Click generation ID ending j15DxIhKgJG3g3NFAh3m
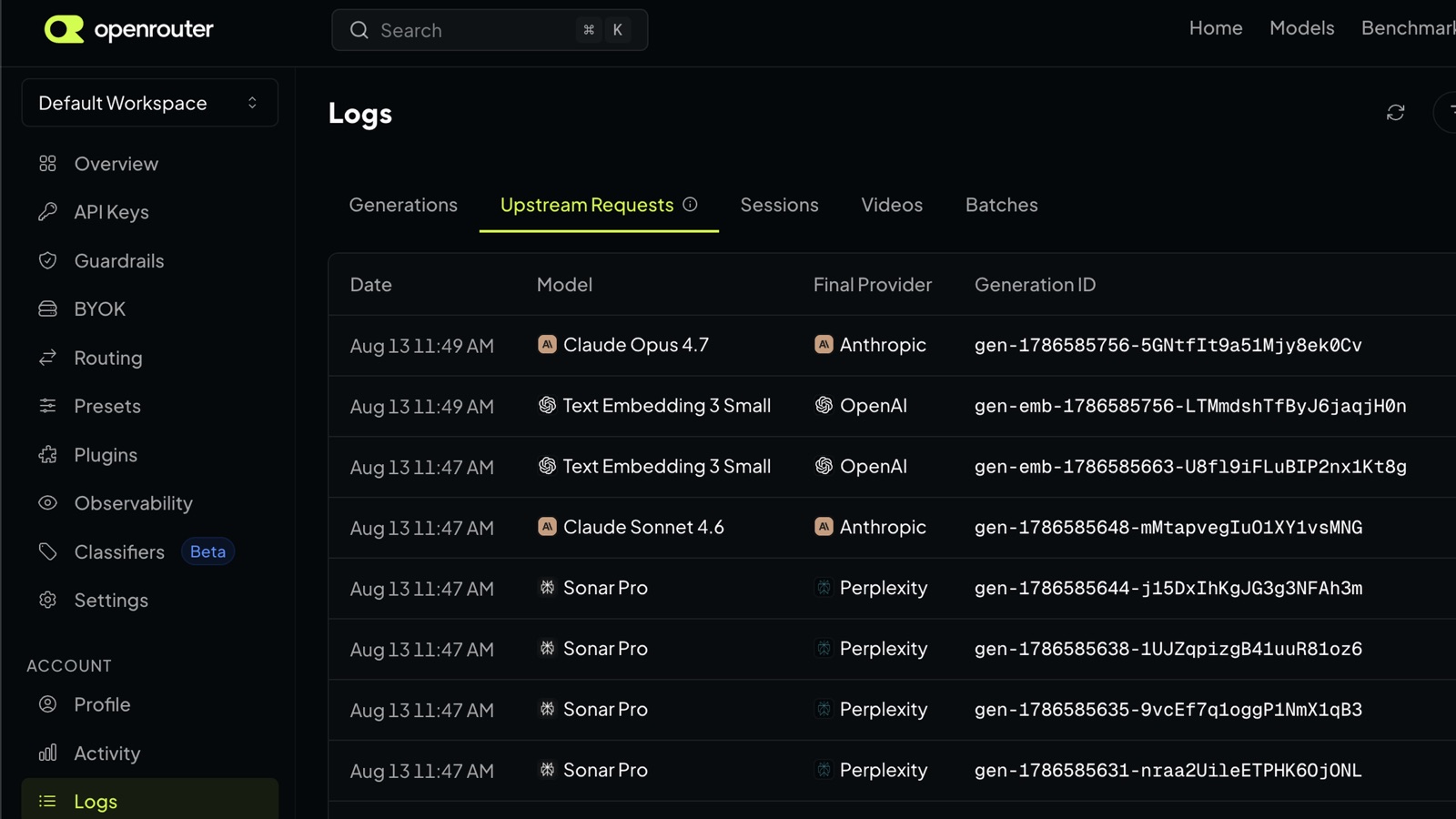 pos(1168,588)
